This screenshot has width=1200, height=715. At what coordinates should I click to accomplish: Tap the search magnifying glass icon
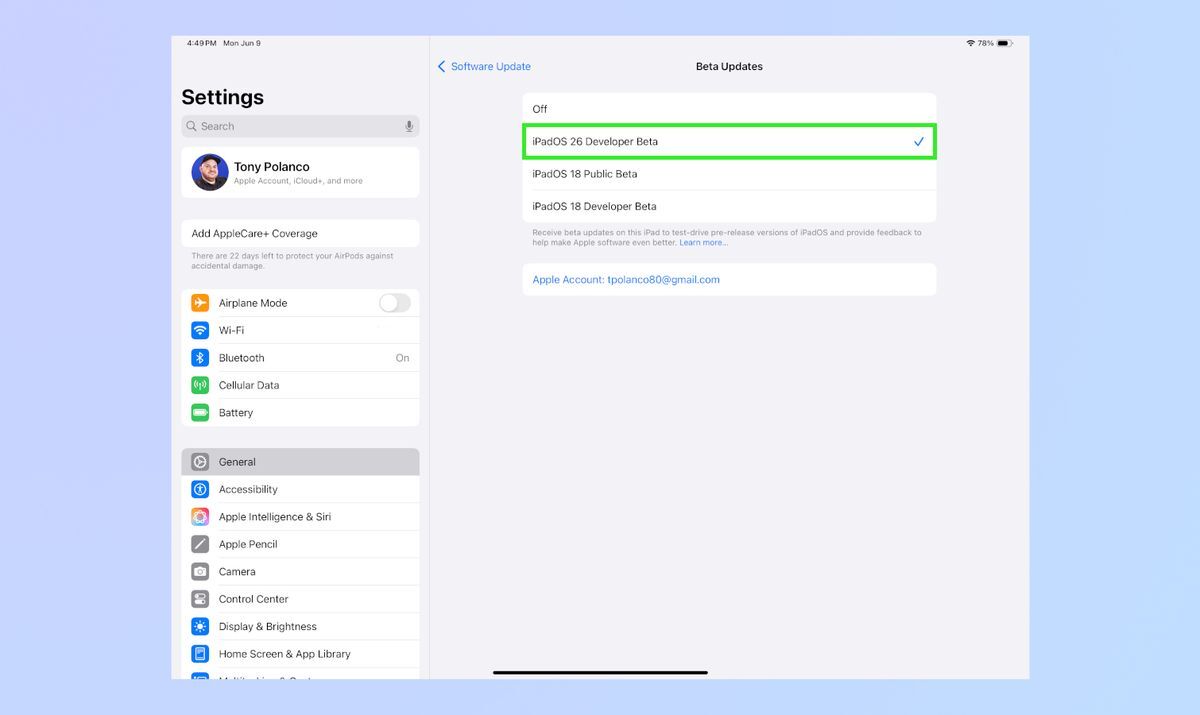pos(192,126)
